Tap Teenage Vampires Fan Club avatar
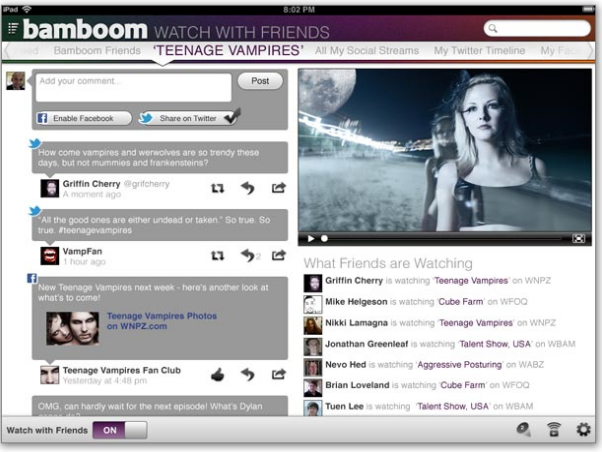 tap(50, 375)
